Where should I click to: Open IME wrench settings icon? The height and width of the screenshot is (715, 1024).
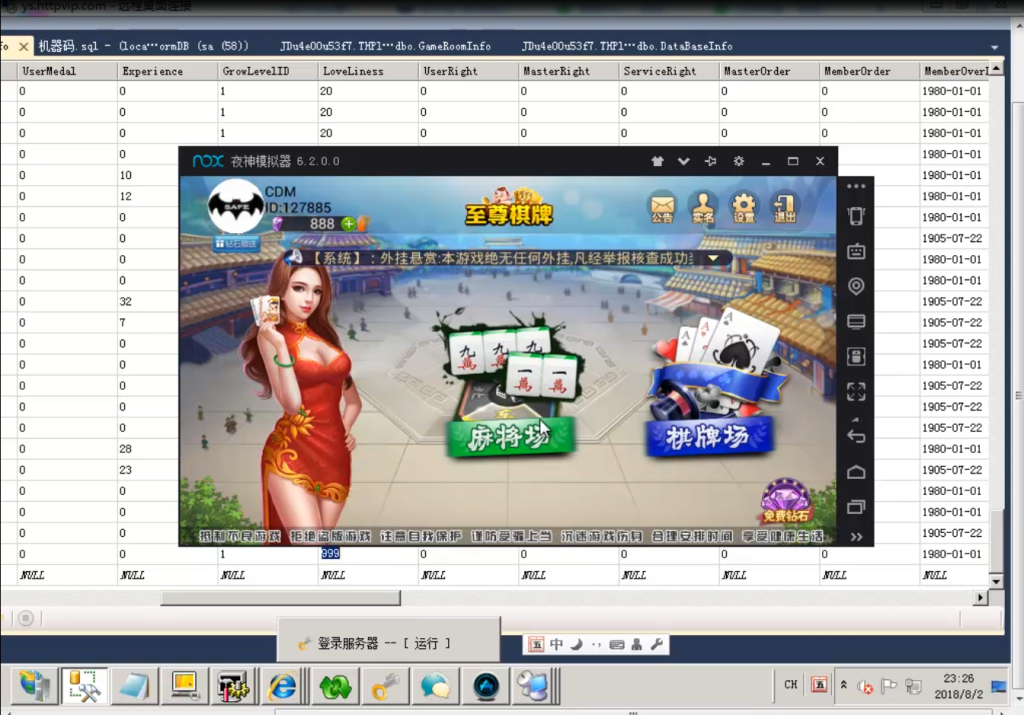(x=657, y=644)
